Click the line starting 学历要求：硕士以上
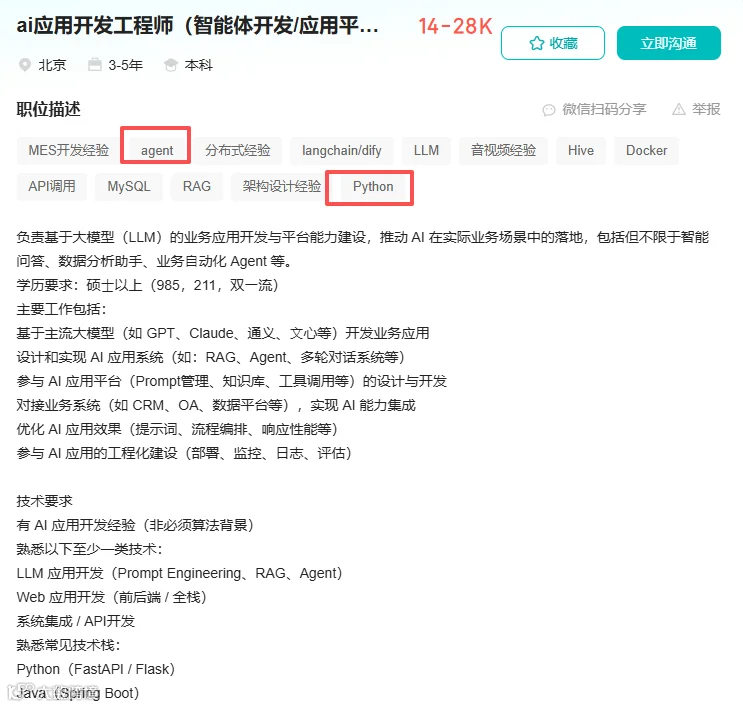Screen dimensions: 743x707 [x=147, y=285]
